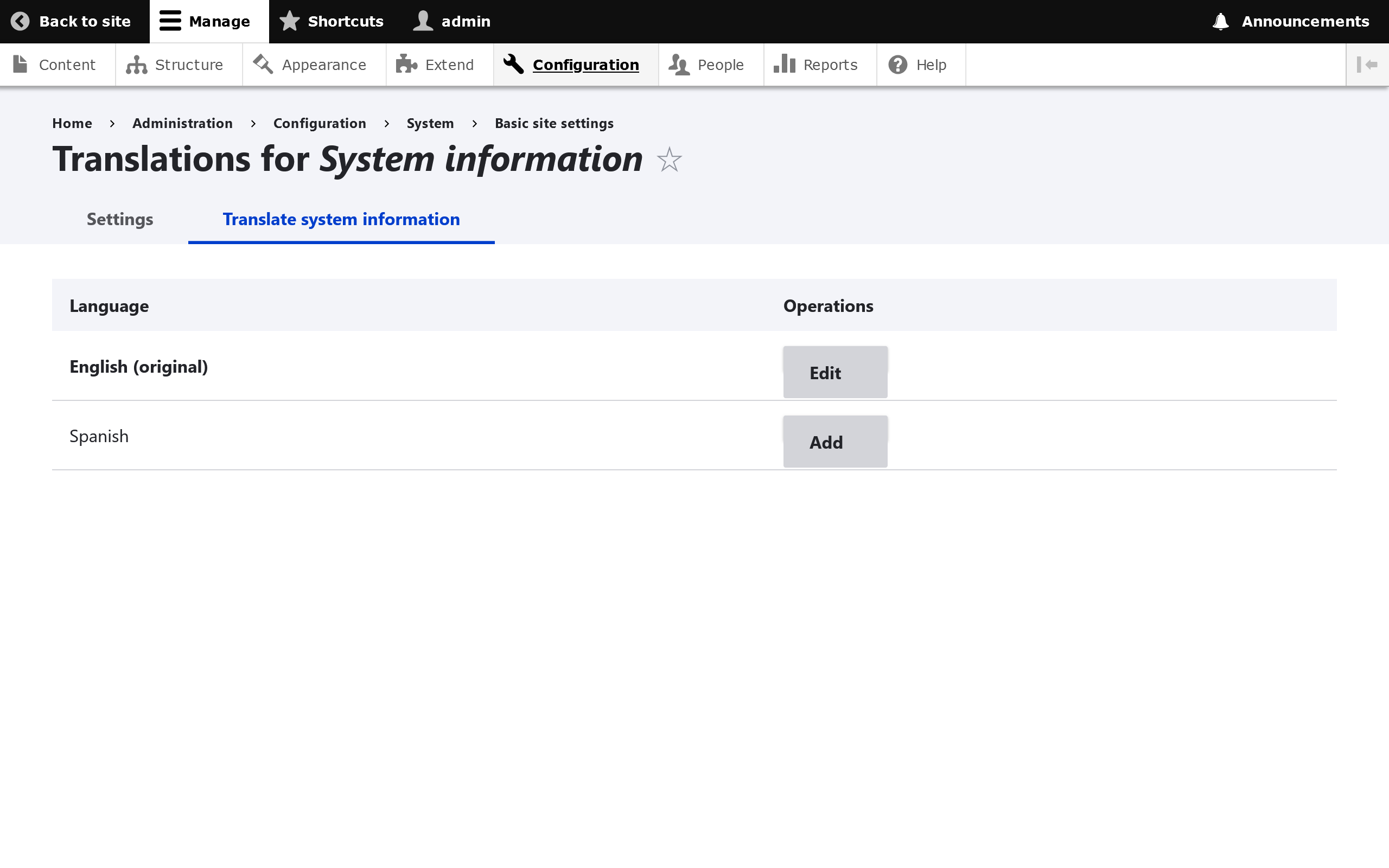The width and height of the screenshot is (1389, 868).
Task: Open the Help menu item
Action: point(921,65)
